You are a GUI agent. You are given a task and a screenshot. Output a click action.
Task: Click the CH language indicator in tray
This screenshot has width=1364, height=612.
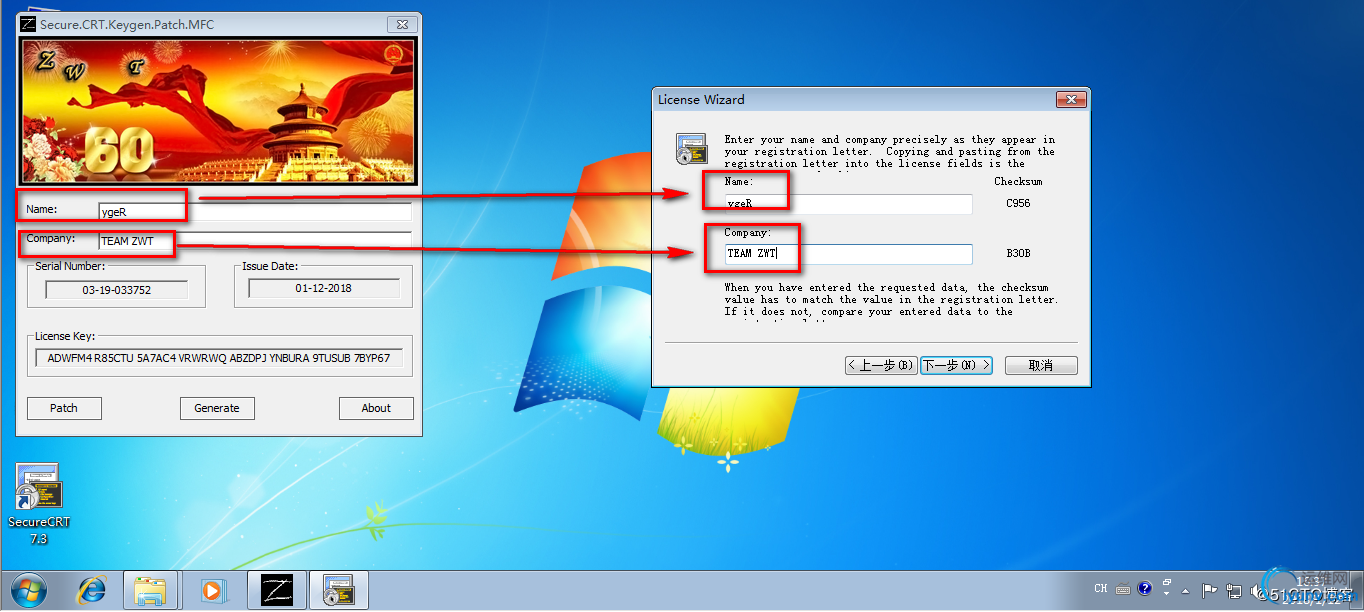coord(1101,589)
